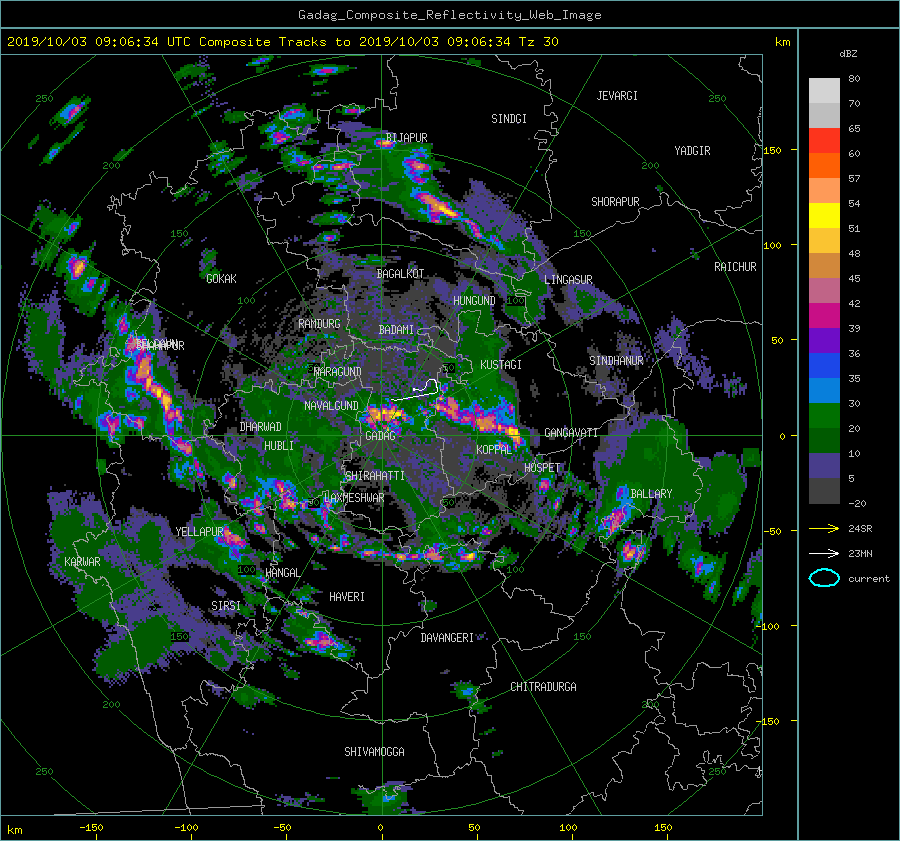Click the cyan ellipse 'current' legend icon
Image resolution: width=900 pixels, height=841 pixels.
(824, 578)
